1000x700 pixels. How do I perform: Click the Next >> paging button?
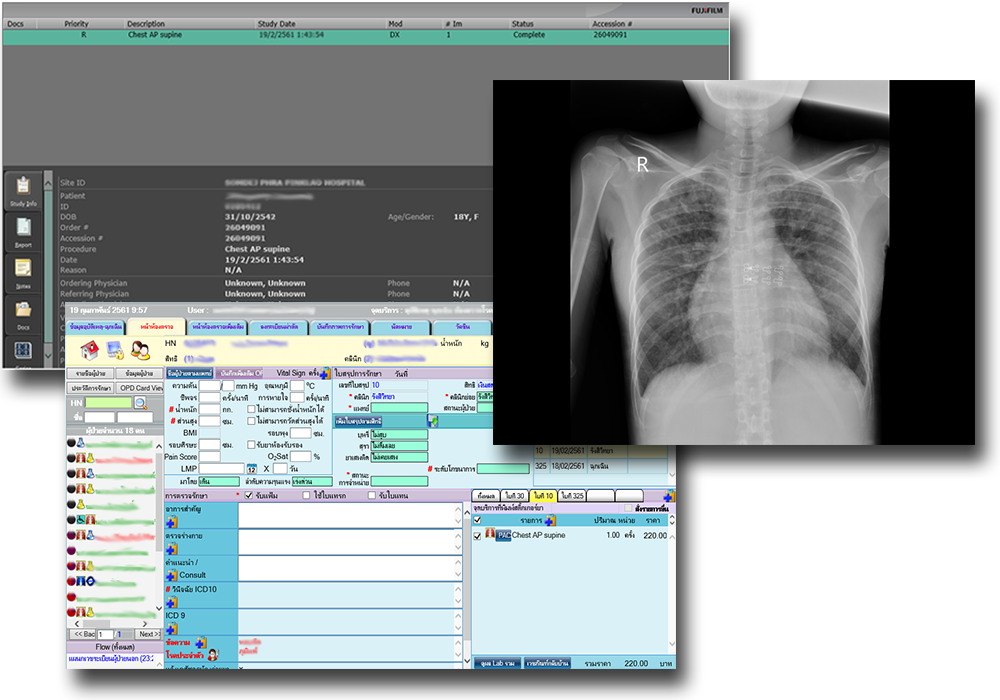tap(149, 634)
